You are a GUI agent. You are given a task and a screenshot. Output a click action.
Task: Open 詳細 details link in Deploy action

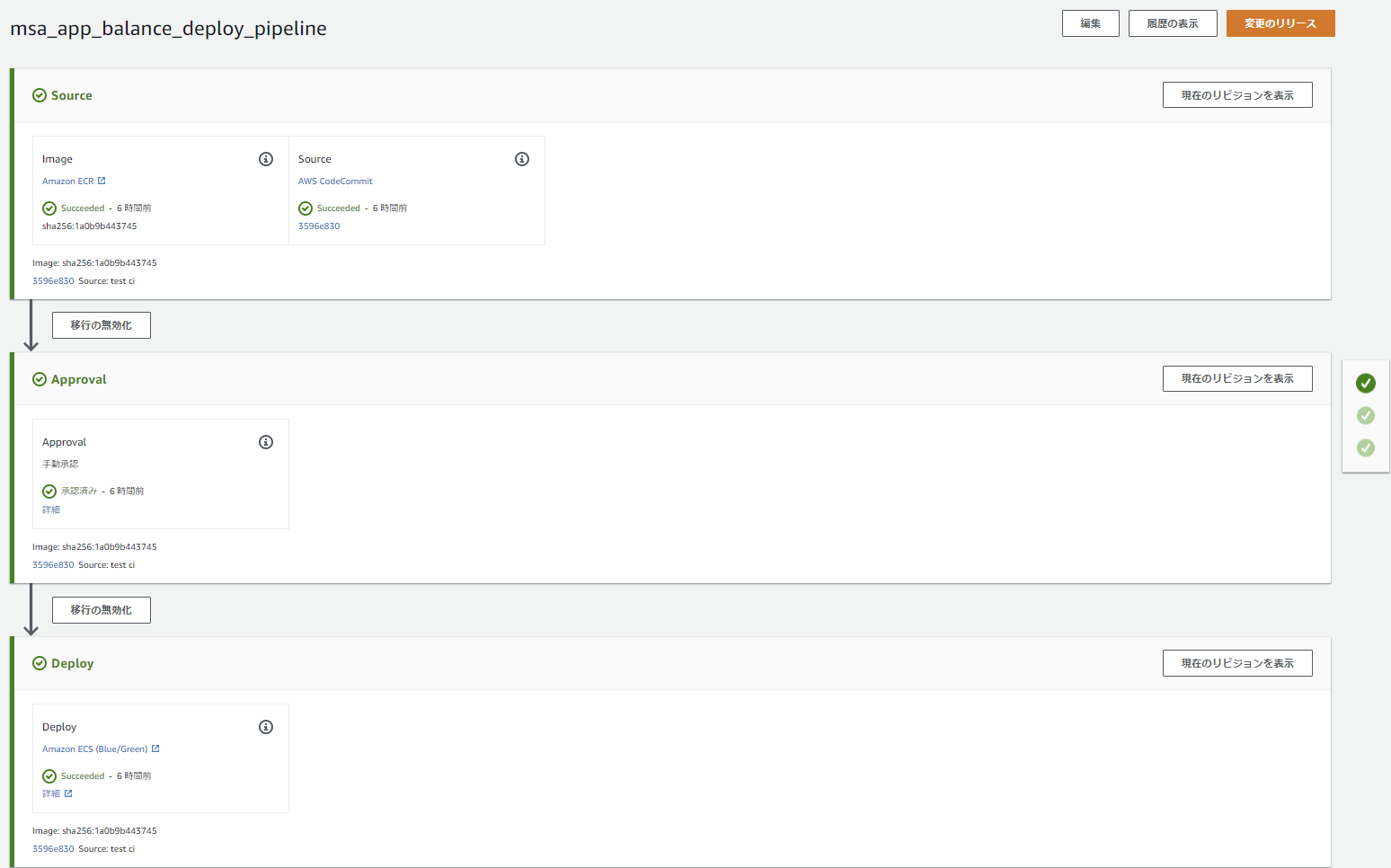click(x=51, y=794)
